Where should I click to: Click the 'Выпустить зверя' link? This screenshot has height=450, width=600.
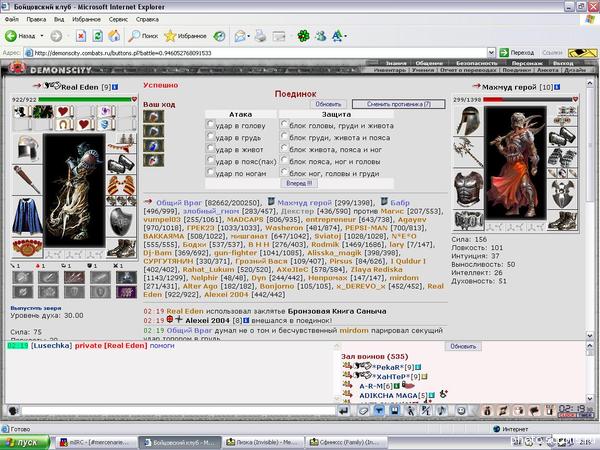(x=36, y=308)
